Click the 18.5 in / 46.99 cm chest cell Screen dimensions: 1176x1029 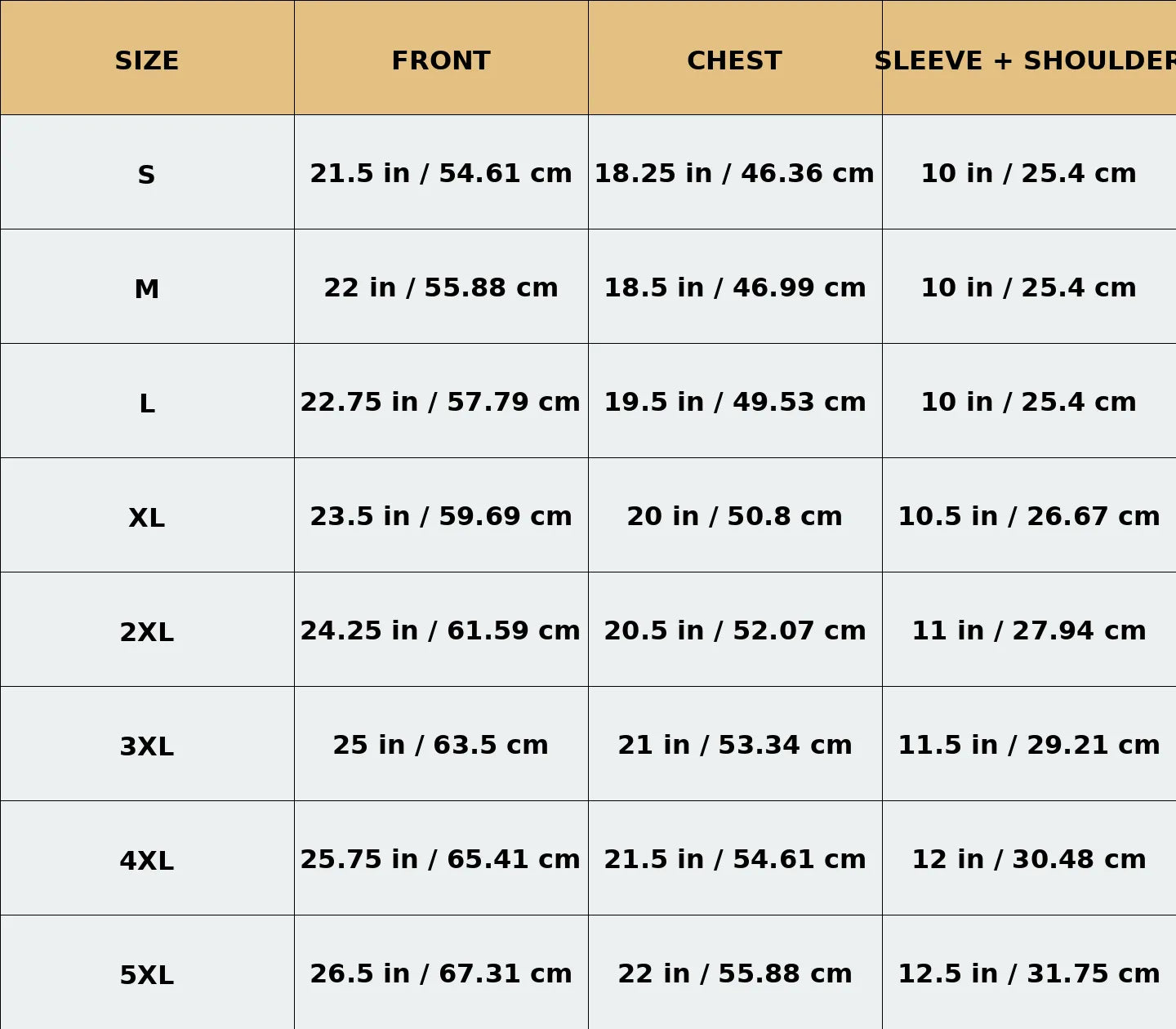(734, 287)
